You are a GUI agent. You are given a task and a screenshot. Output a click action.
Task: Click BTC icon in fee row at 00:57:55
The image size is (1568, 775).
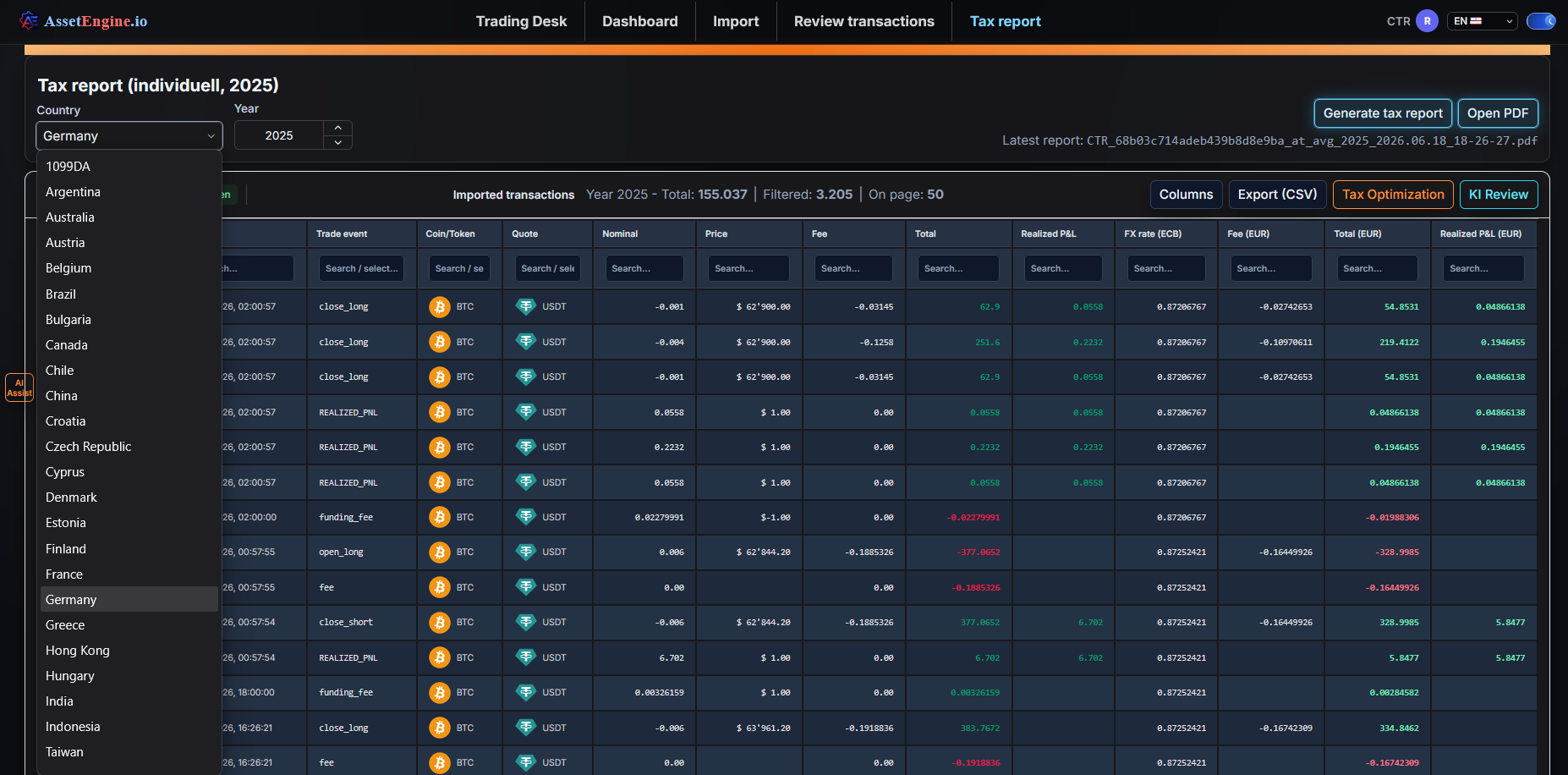(439, 587)
